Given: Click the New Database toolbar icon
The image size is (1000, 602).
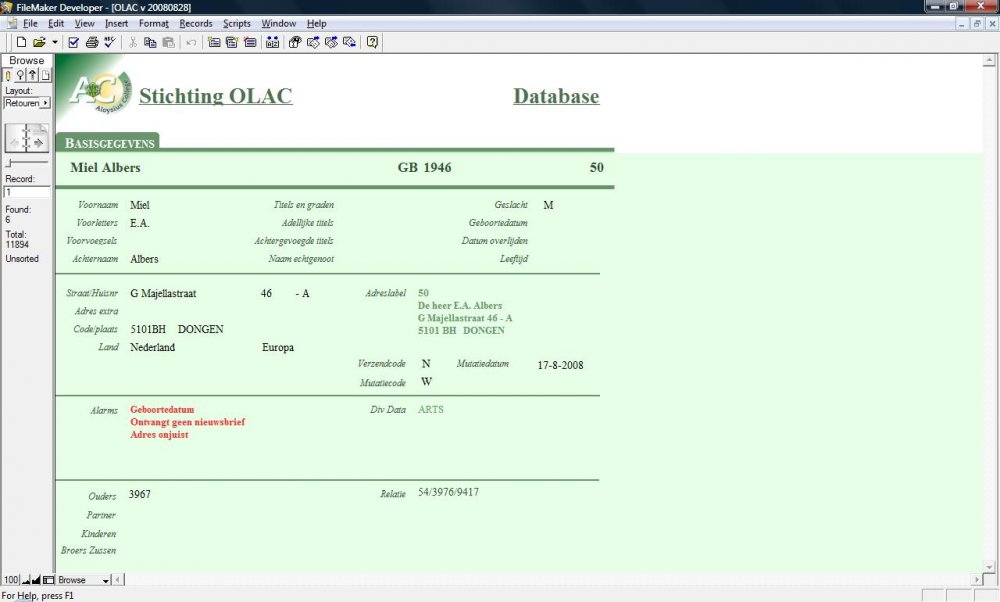Looking at the screenshot, I should tap(21, 43).
